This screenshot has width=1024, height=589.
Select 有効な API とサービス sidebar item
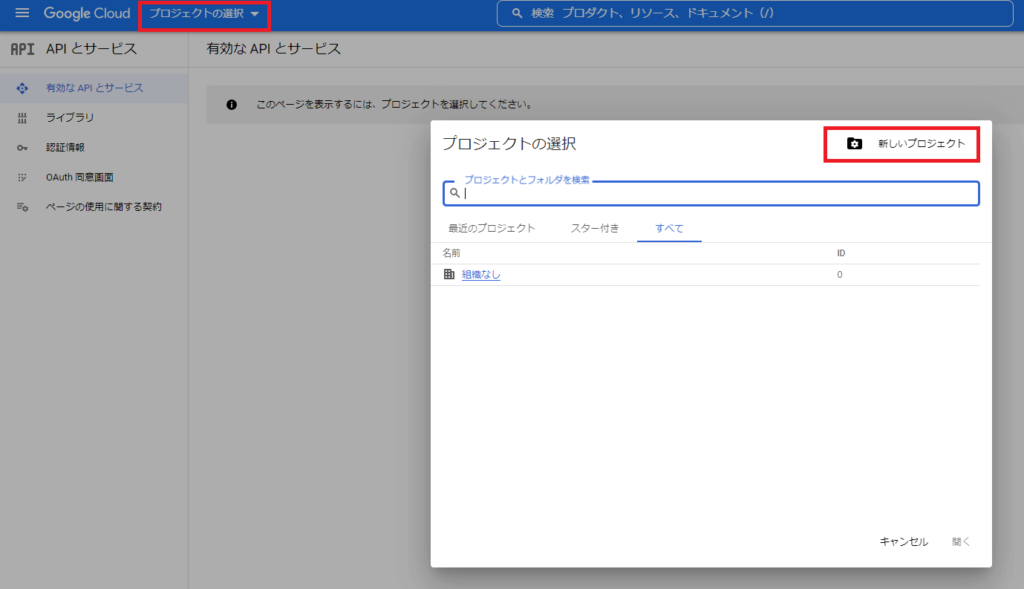click(x=94, y=88)
